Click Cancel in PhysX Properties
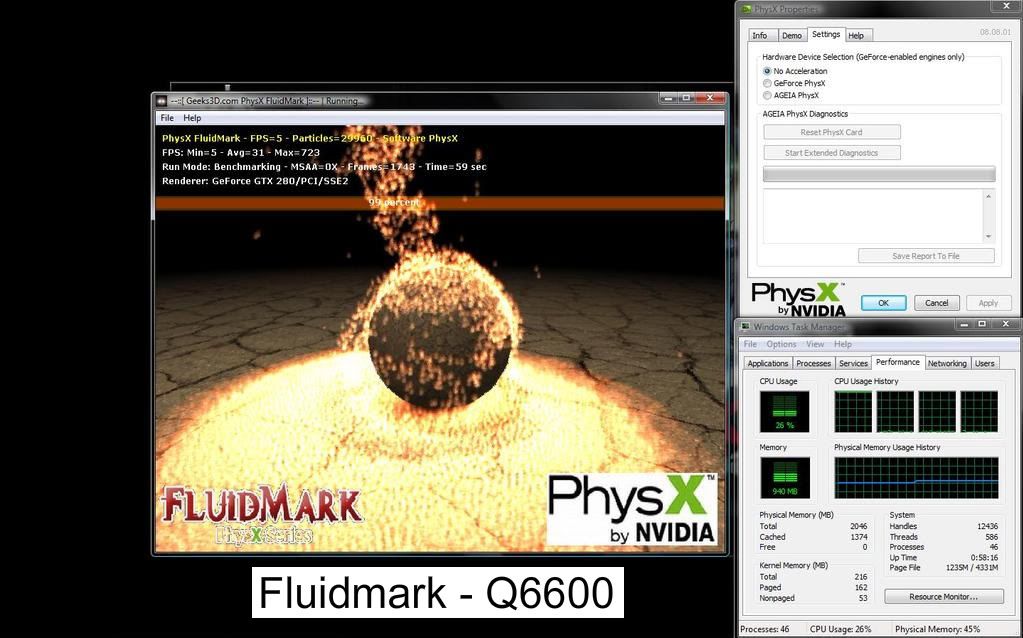This screenshot has width=1023, height=638. click(936, 303)
